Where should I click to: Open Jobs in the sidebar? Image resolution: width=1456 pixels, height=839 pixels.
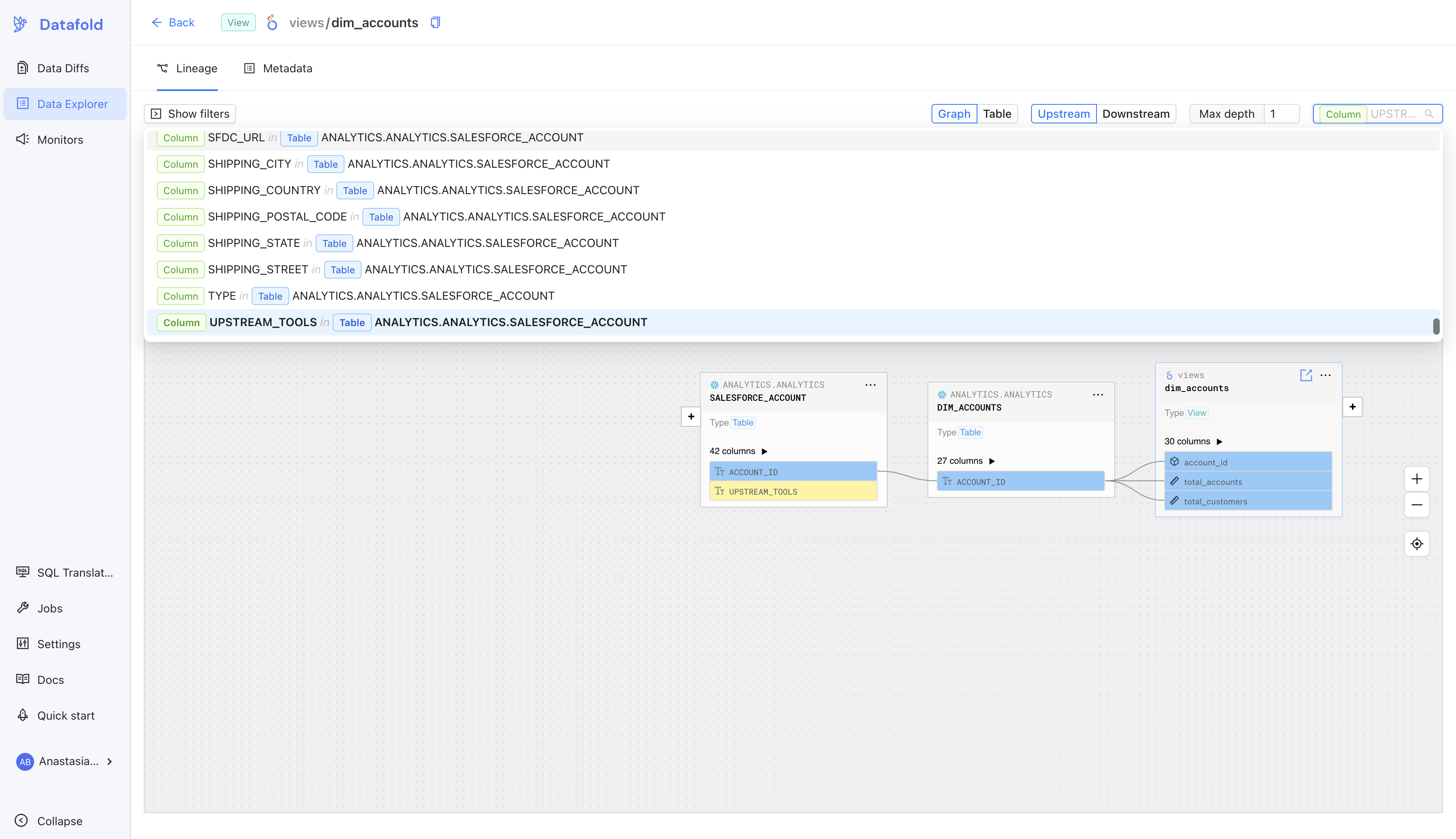(65, 608)
